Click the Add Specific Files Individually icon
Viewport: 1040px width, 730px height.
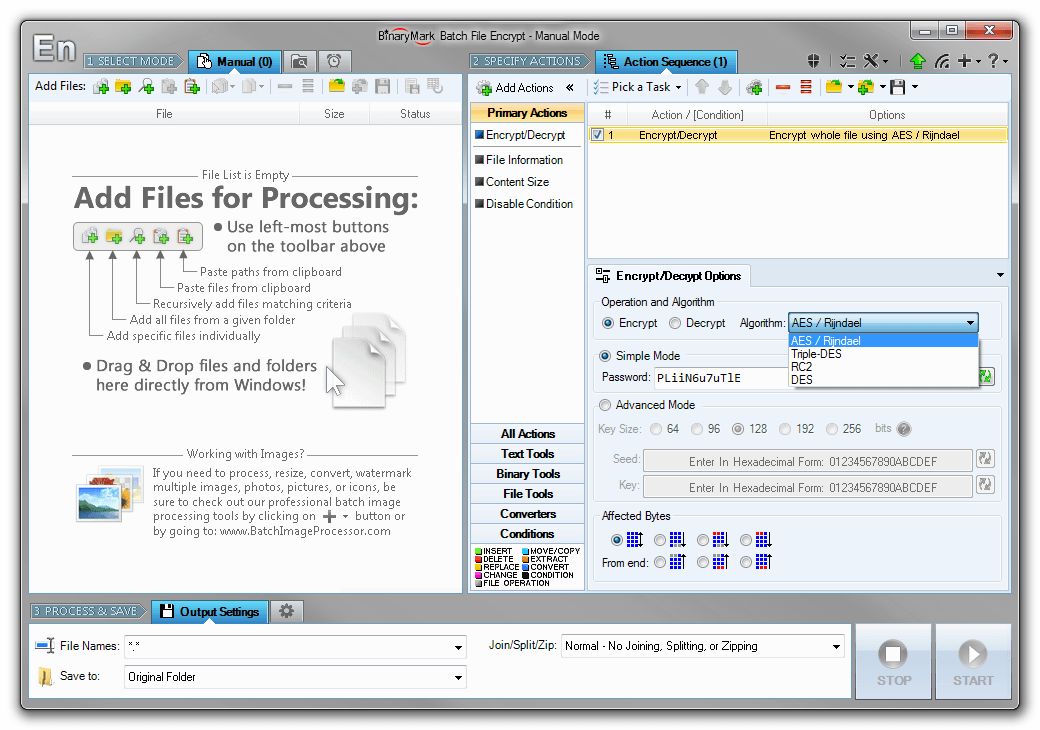pyautogui.click(x=100, y=88)
